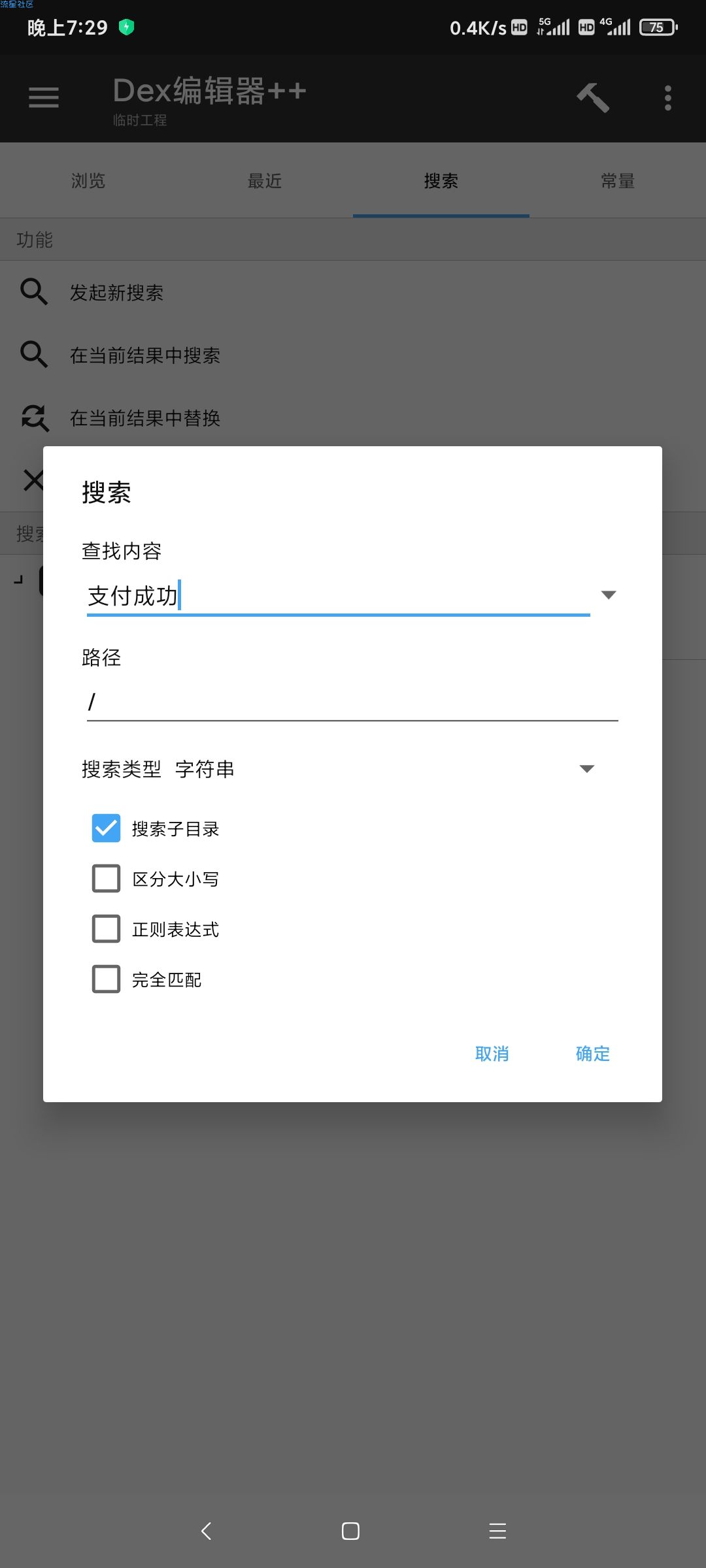Switch to the 常量 tab
The width and height of the screenshot is (706, 1568).
(618, 180)
